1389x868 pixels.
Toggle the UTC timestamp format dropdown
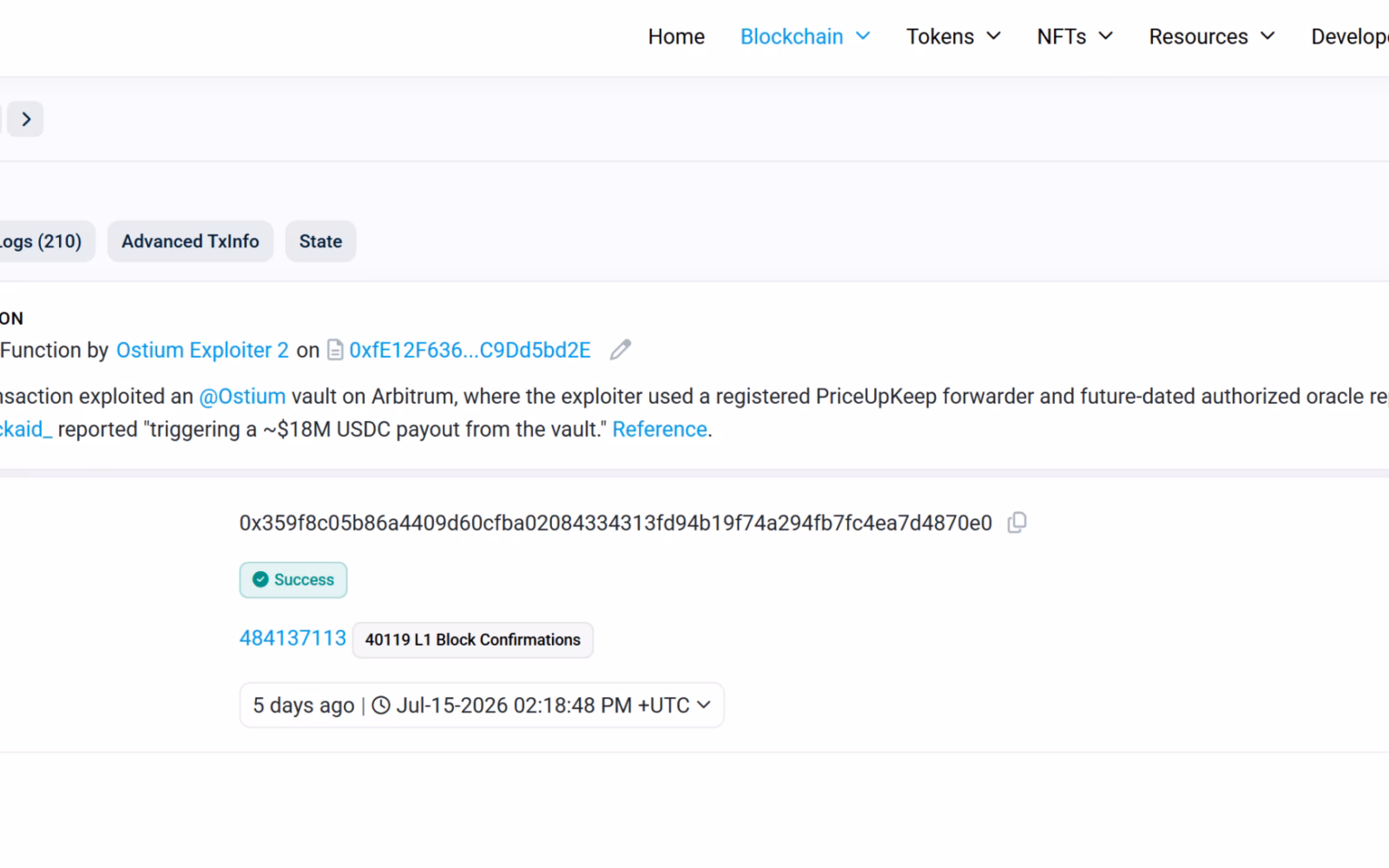(x=703, y=705)
